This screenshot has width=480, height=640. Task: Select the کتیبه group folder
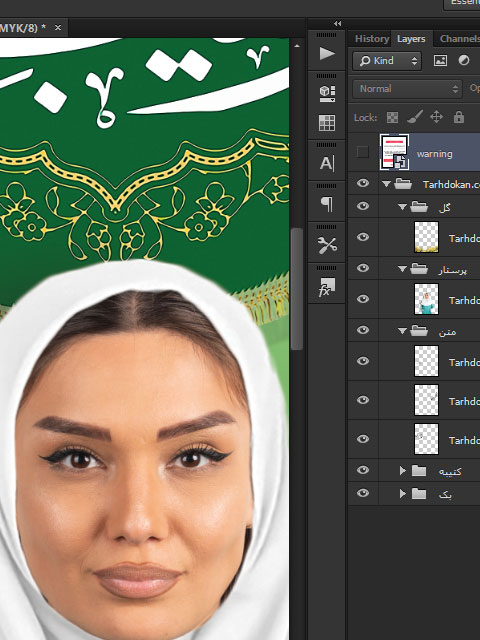click(419, 471)
